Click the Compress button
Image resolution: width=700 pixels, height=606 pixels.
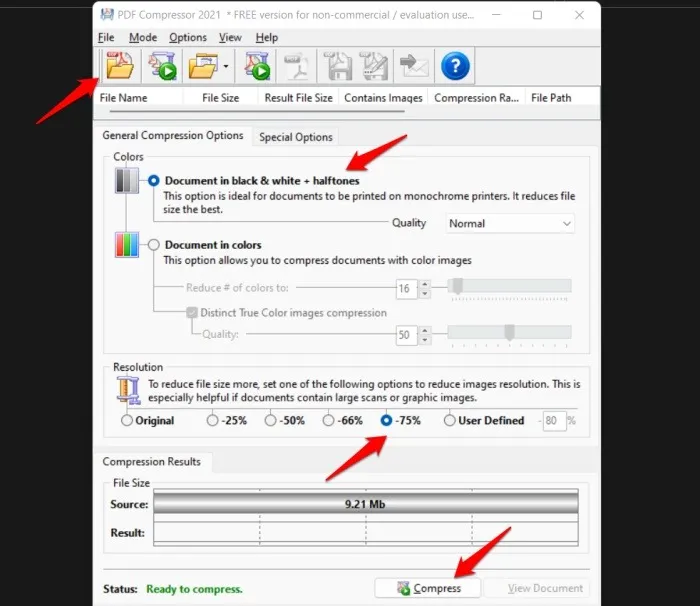pyautogui.click(x=428, y=588)
